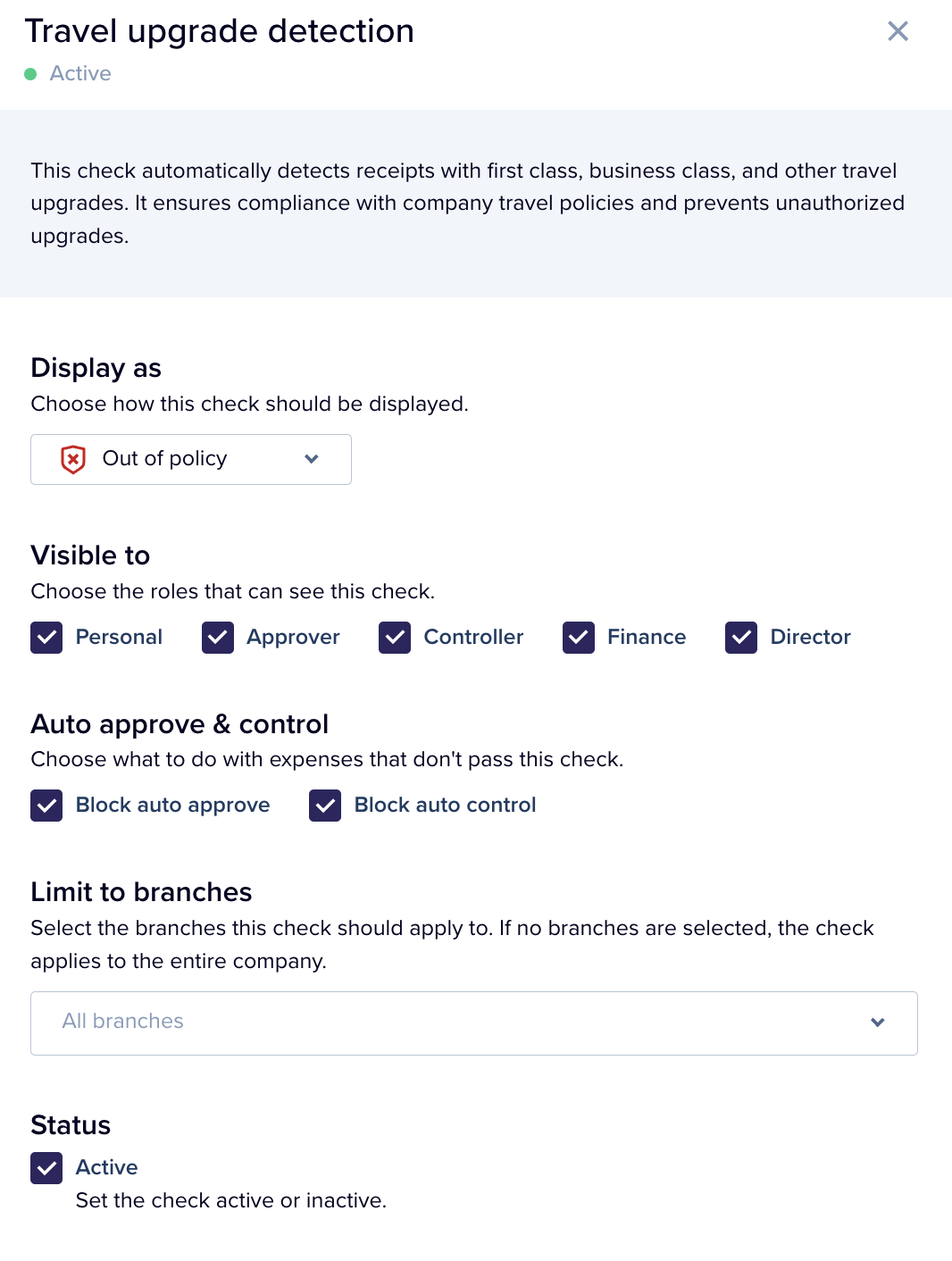Uncheck Block auto control
Image resolution: width=952 pixels, height=1261 pixels.
click(x=325, y=806)
